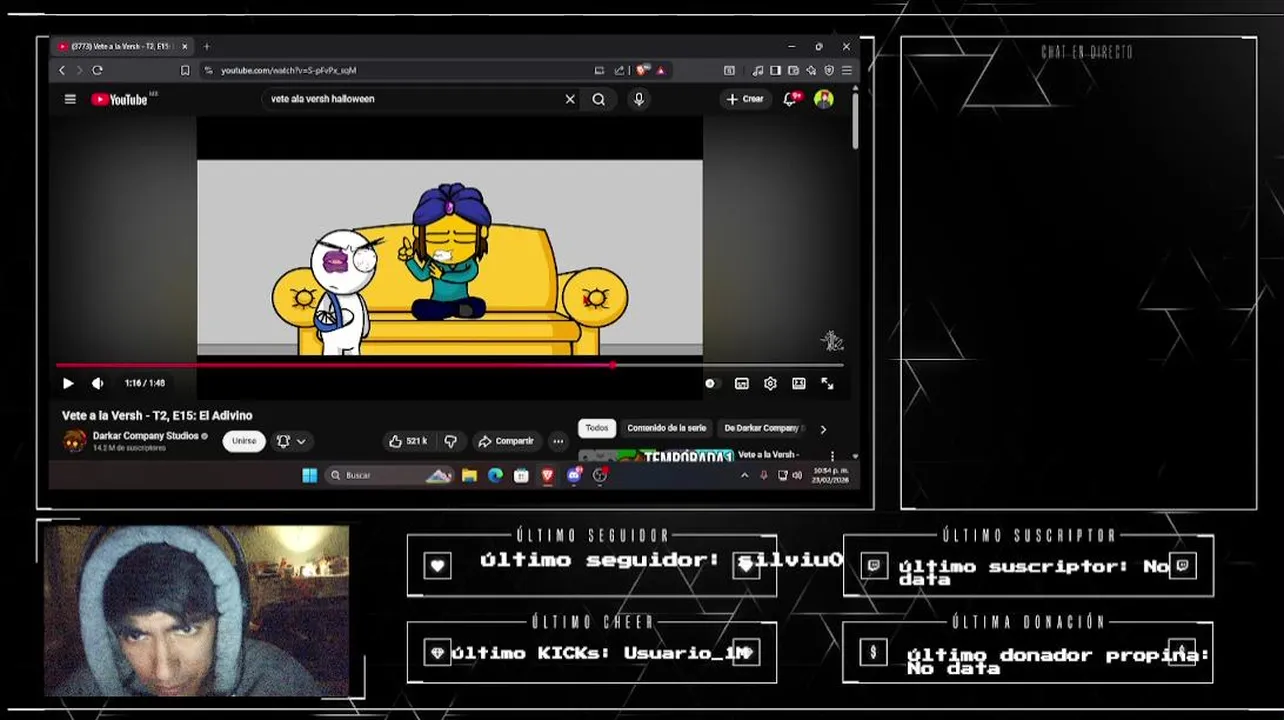The image size is (1284, 720).
Task: Toggle the browser sidebar panel
Action: (775, 70)
